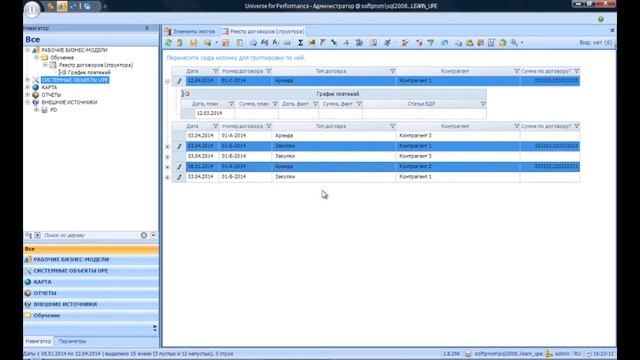Image resolution: width=640 pixels, height=360 pixels.
Task: Expand the ОТЧЕТЫ tree node
Action: pos(27,95)
